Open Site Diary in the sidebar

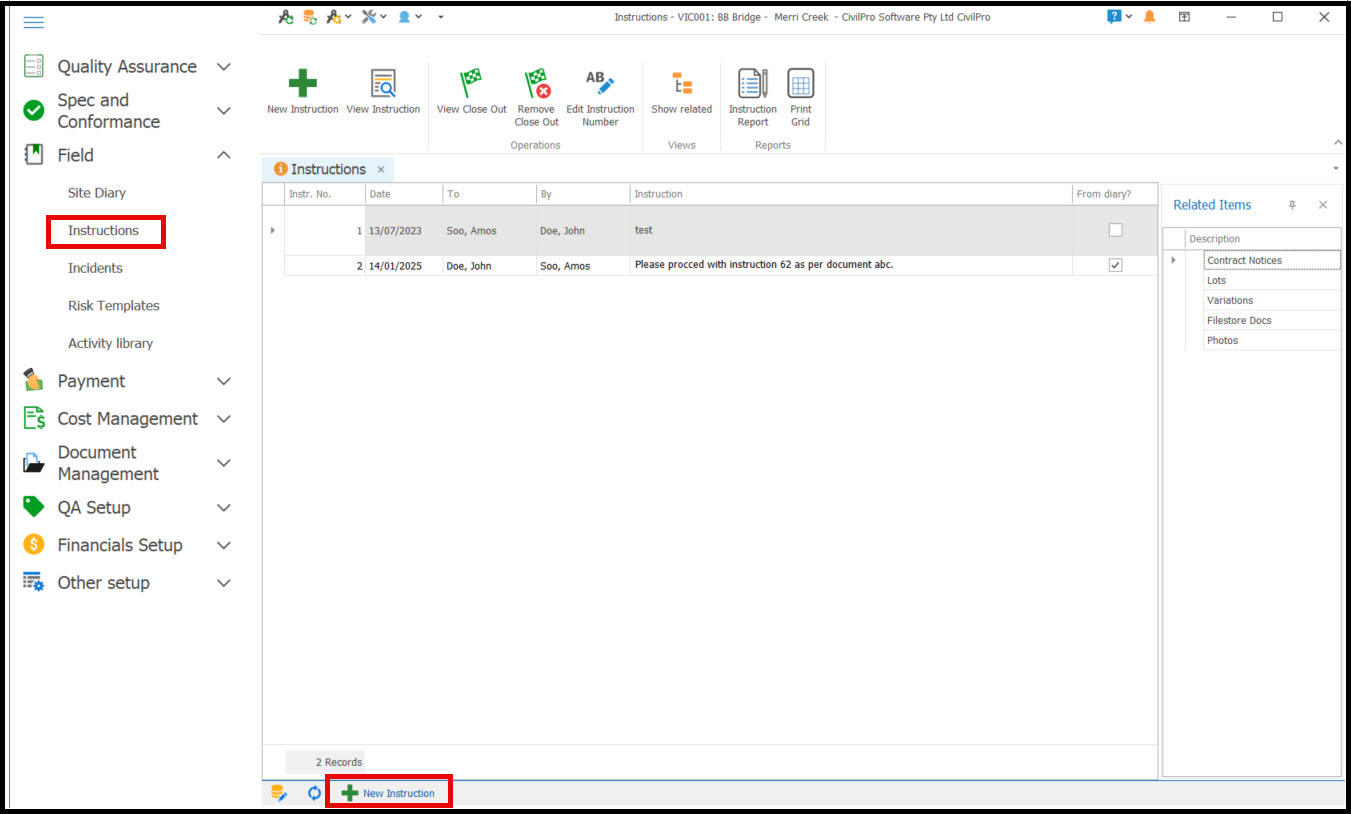click(97, 193)
